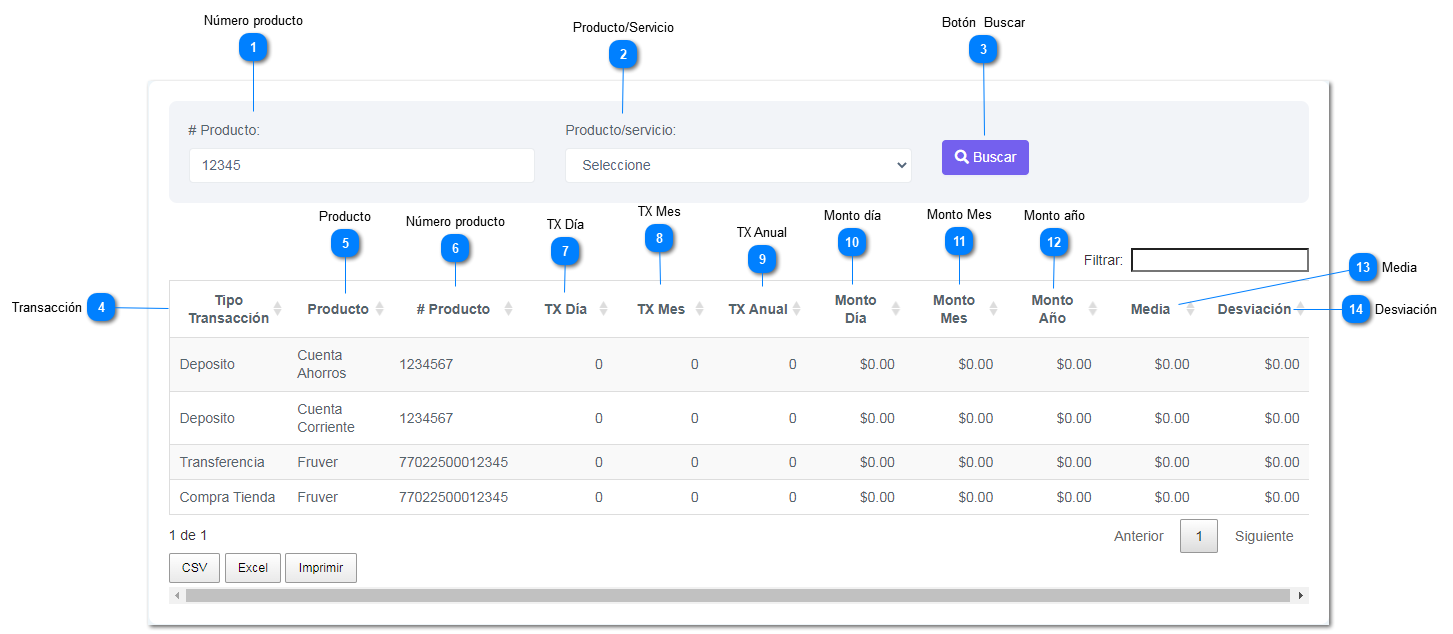
Task: Click the Desviación header label
Action: [1254, 309]
